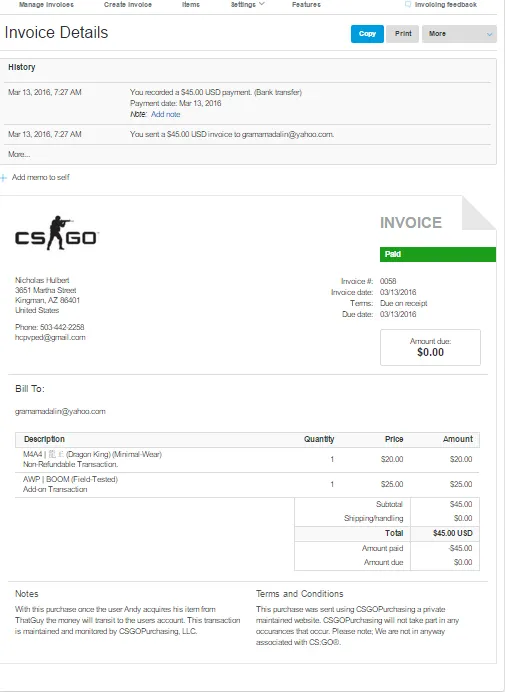The image size is (505, 692).
Task: Click the Amount due $0.00 box
Action: click(x=430, y=347)
